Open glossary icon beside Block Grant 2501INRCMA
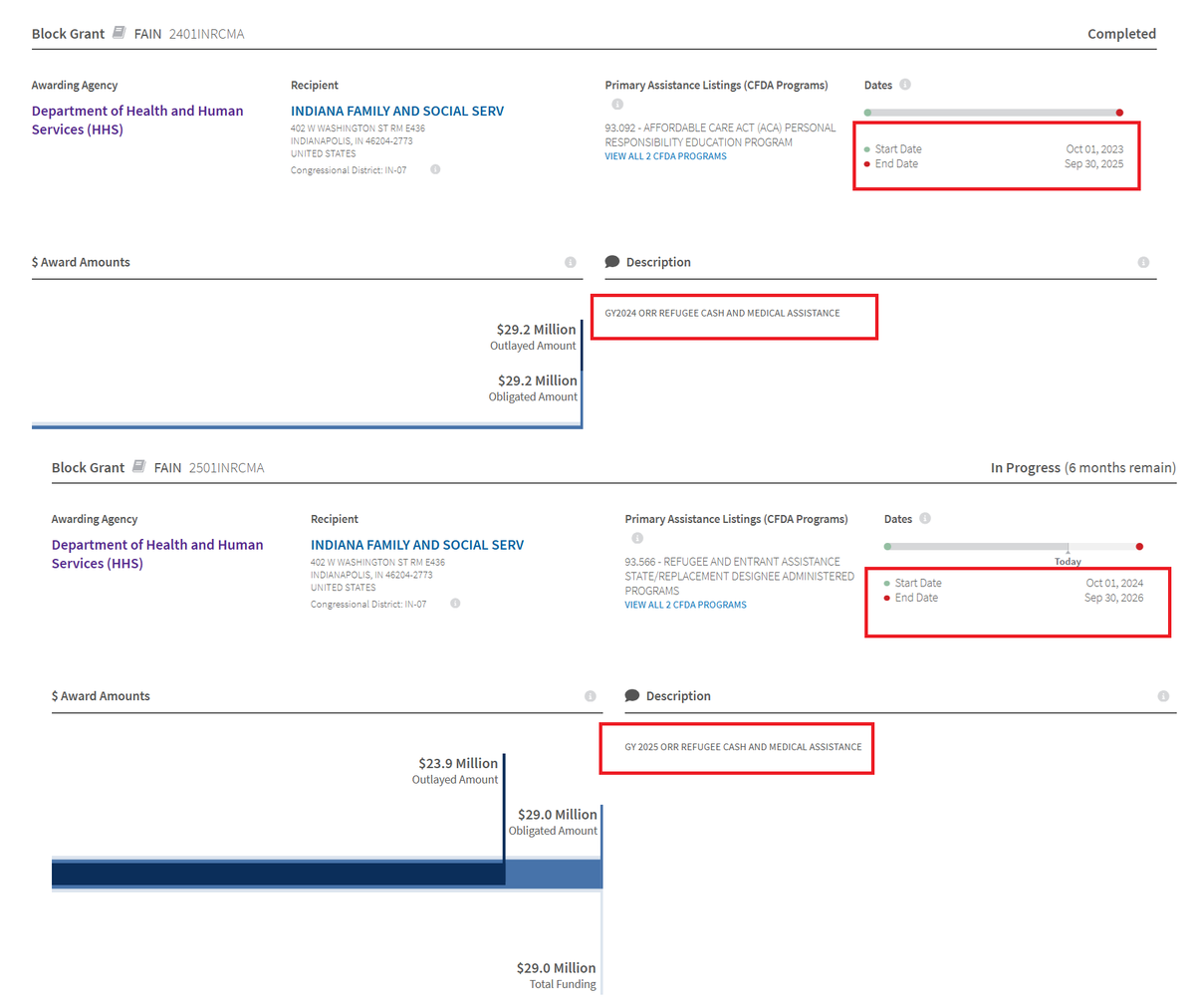1194x1008 pixels. coord(138,466)
